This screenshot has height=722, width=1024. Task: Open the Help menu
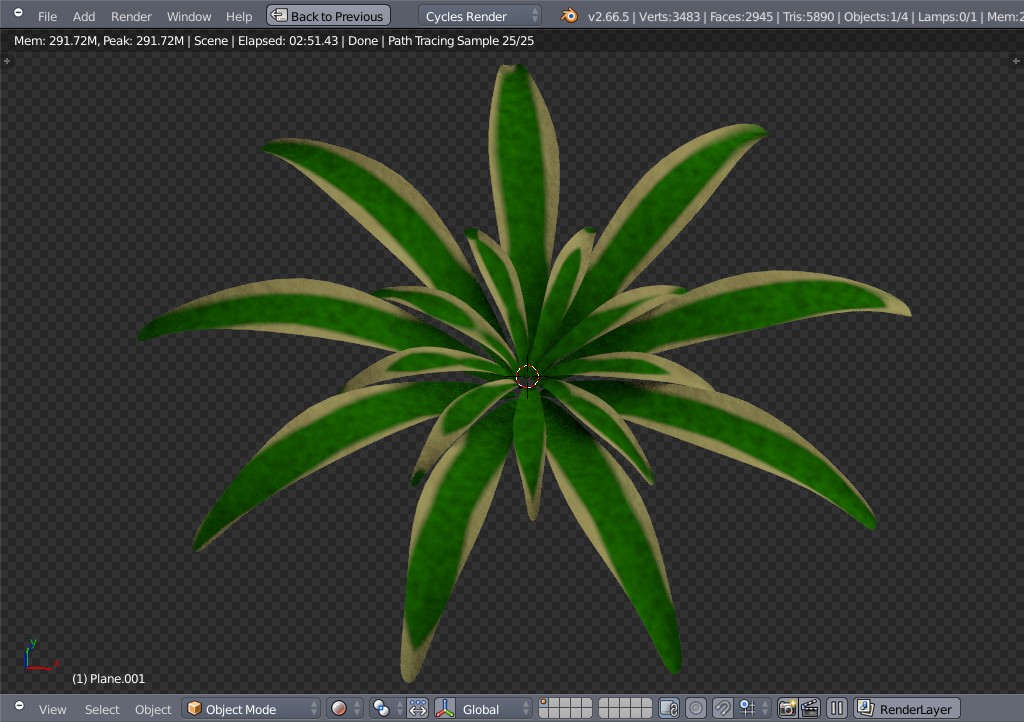[x=238, y=16]
